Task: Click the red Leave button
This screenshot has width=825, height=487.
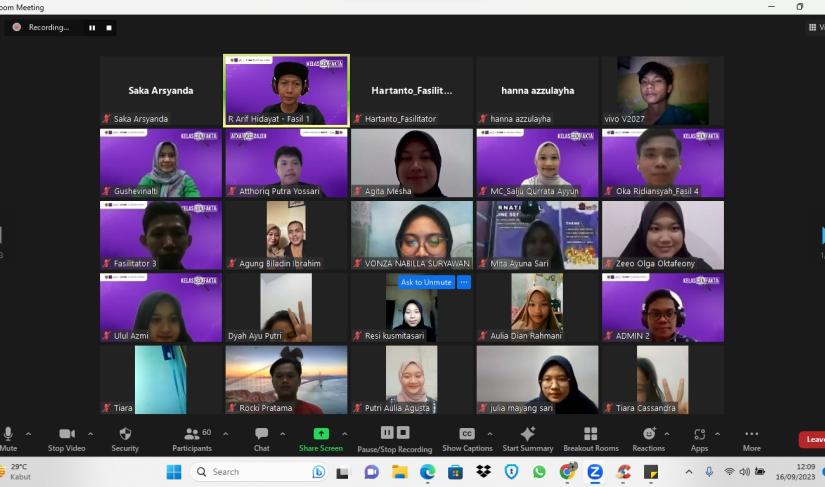Action: pos(814,439)
